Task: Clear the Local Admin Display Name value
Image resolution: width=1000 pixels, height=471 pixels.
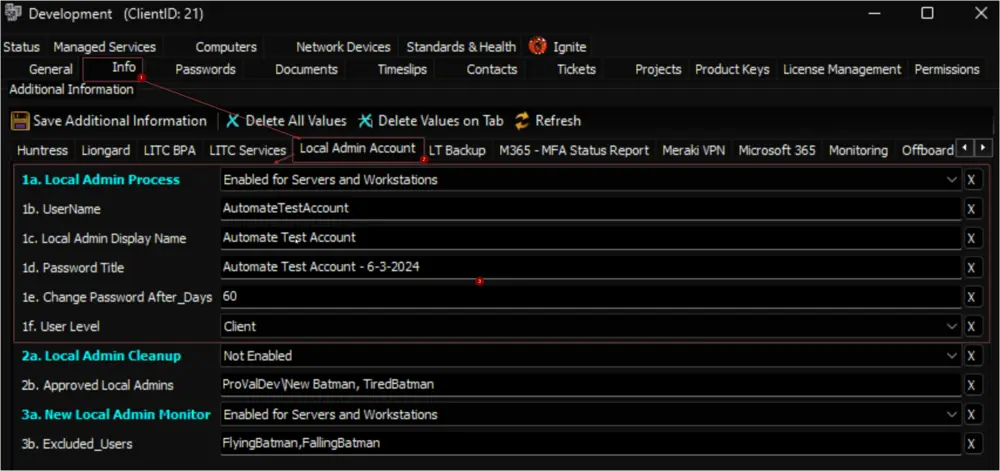Action: point(972,238)
